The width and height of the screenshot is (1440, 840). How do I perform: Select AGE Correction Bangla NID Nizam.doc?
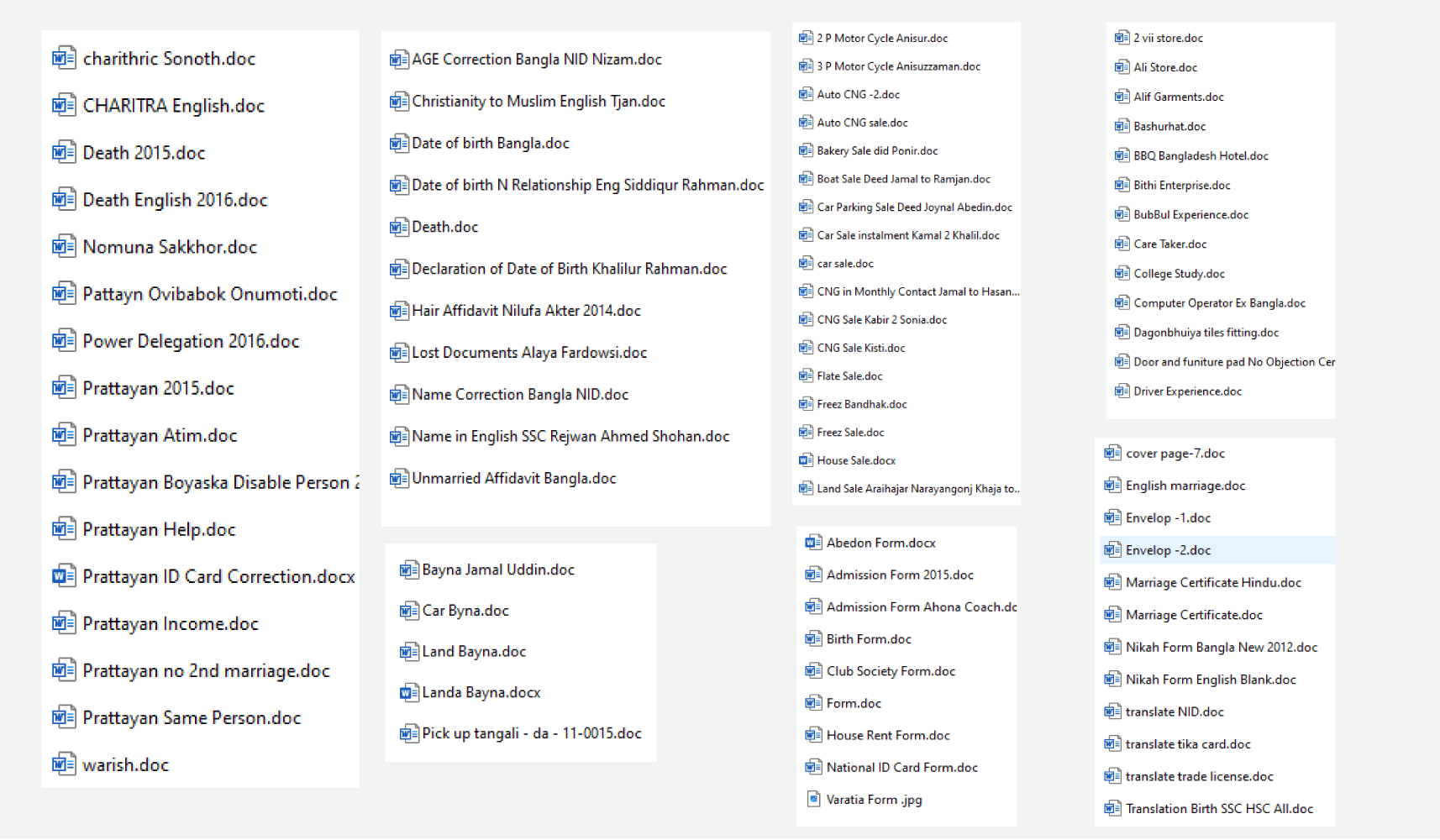pyautogui.click(x=536, y=60)
